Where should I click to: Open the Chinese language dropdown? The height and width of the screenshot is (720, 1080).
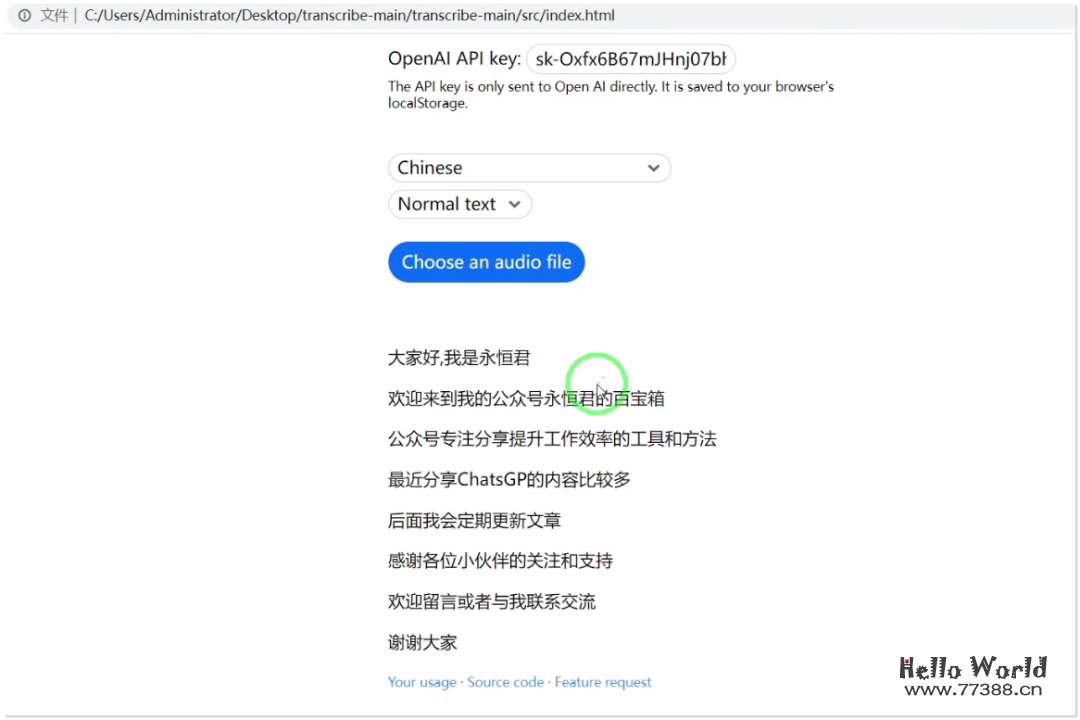pos(529,168)
